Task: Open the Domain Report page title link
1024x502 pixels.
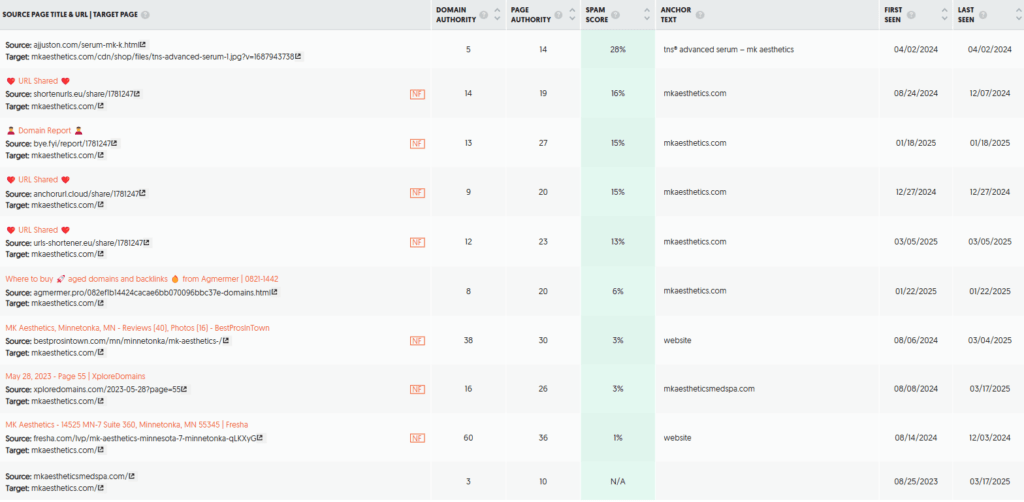Action: [x=44, y=131]
